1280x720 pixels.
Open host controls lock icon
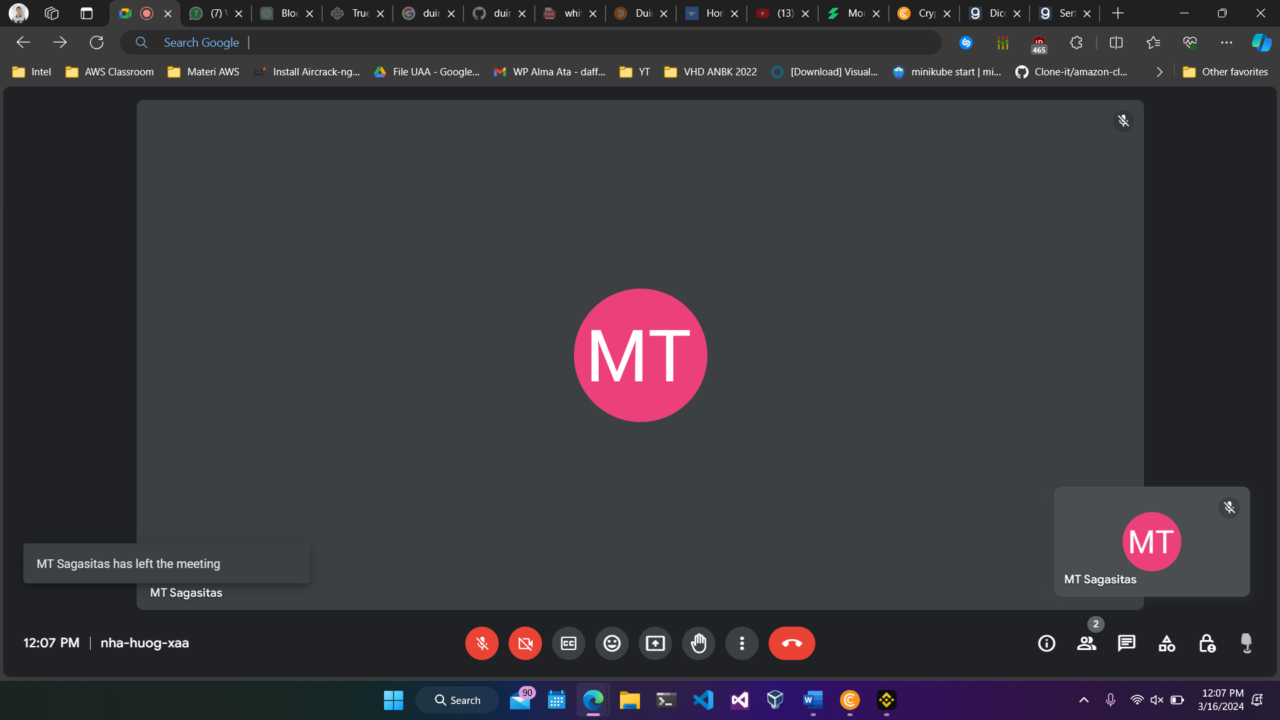pos(1206,643)
